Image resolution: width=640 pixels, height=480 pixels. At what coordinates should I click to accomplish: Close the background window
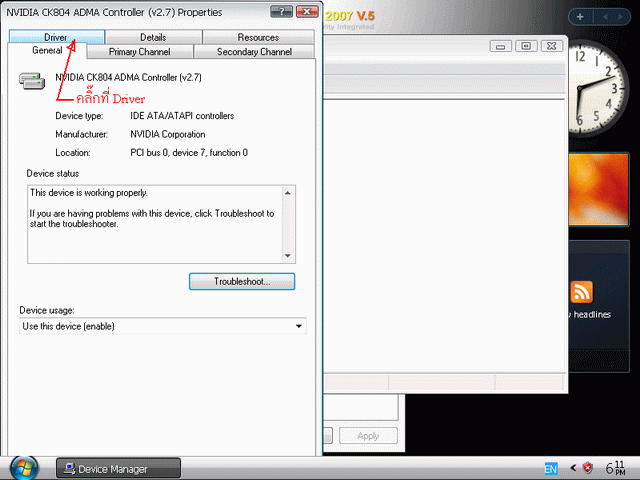(x=552, y=46)
